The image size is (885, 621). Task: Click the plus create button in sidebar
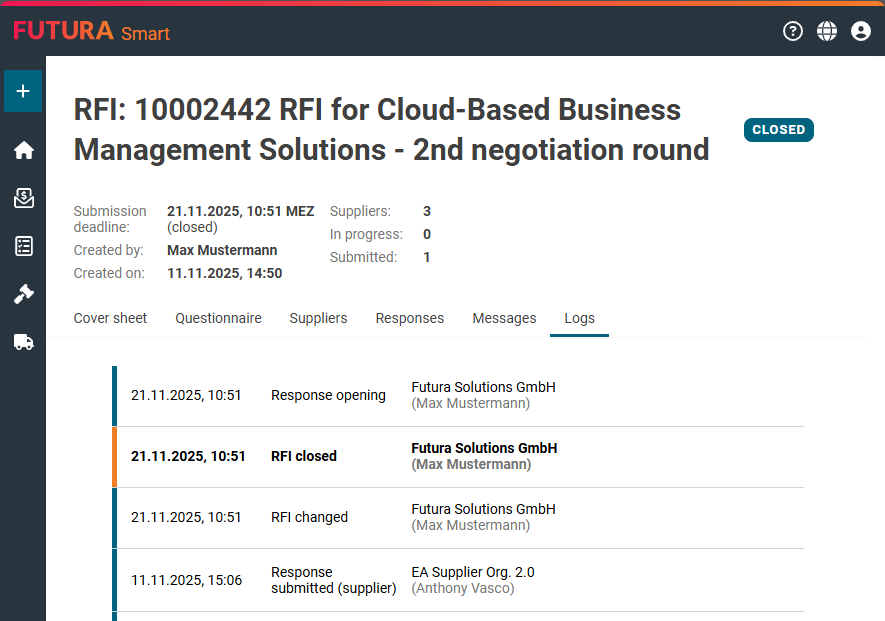(x=23, y=91)
